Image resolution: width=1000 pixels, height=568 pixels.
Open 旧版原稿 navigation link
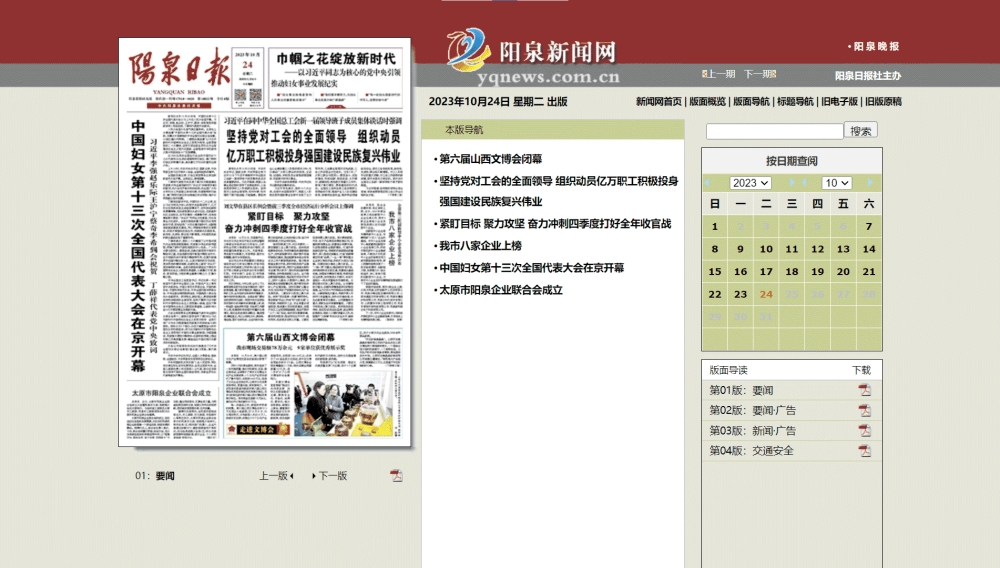[883, 101]
